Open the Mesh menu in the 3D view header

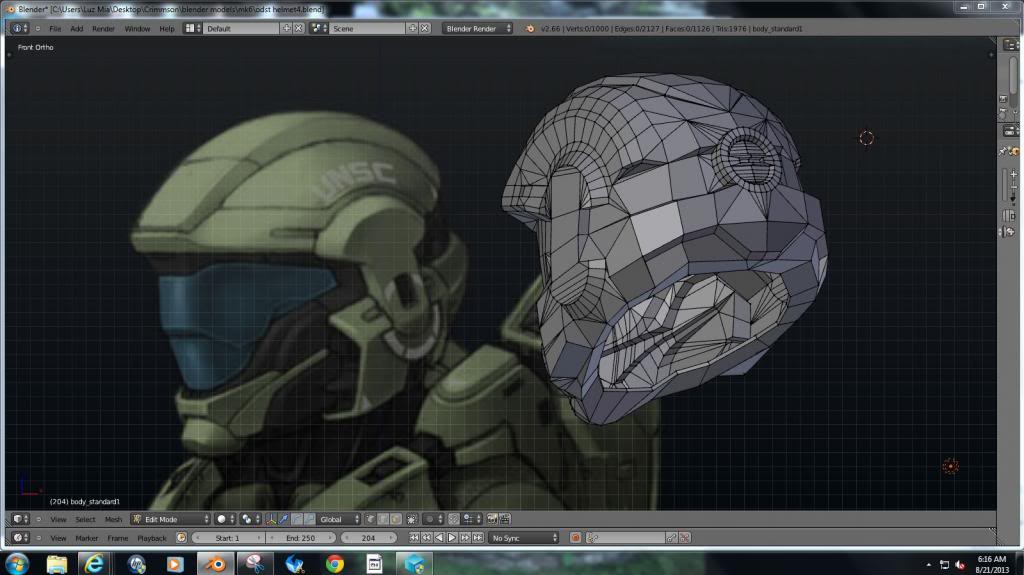[113, 519]
